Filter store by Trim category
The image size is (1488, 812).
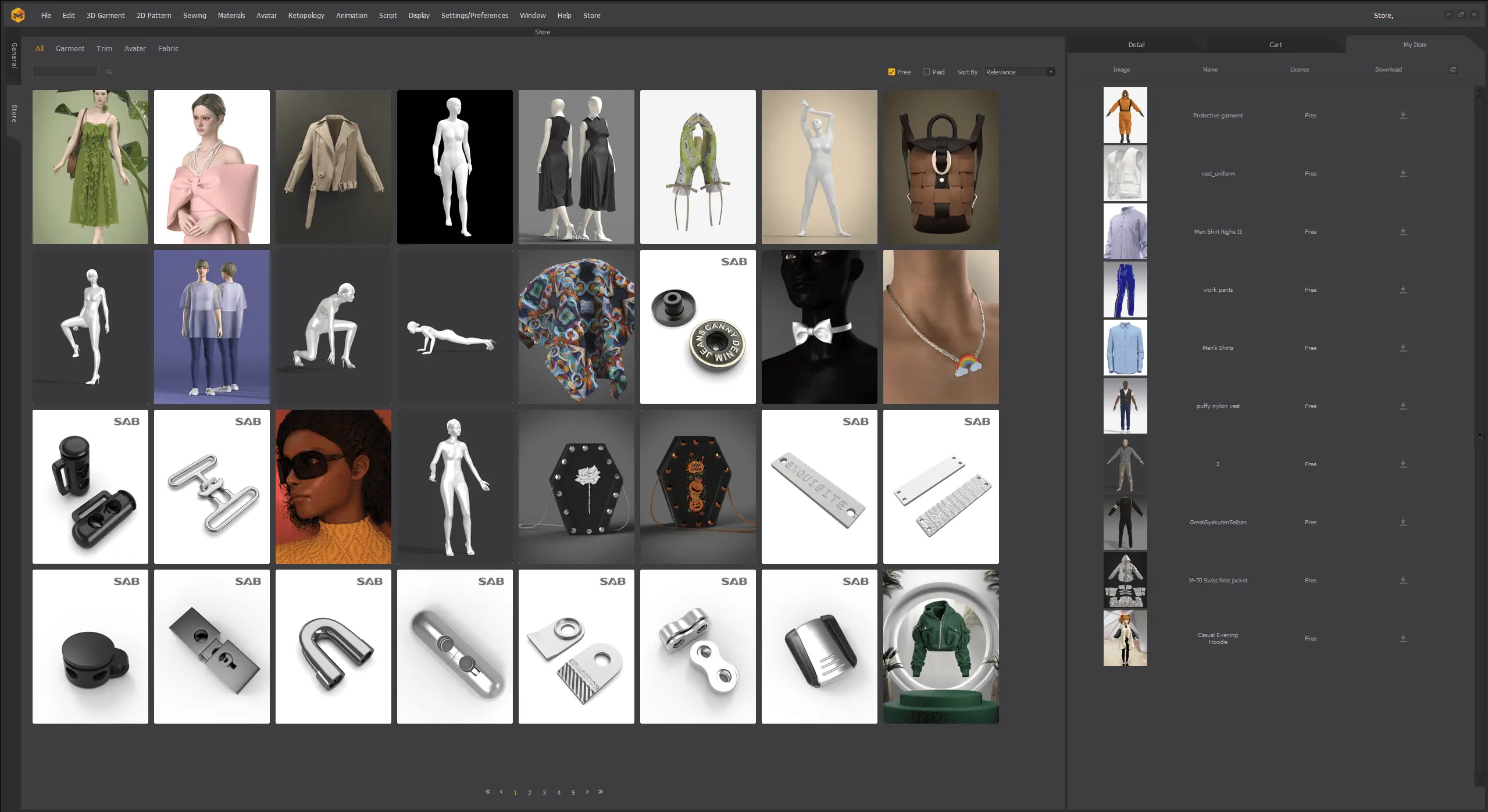point(104,49)
